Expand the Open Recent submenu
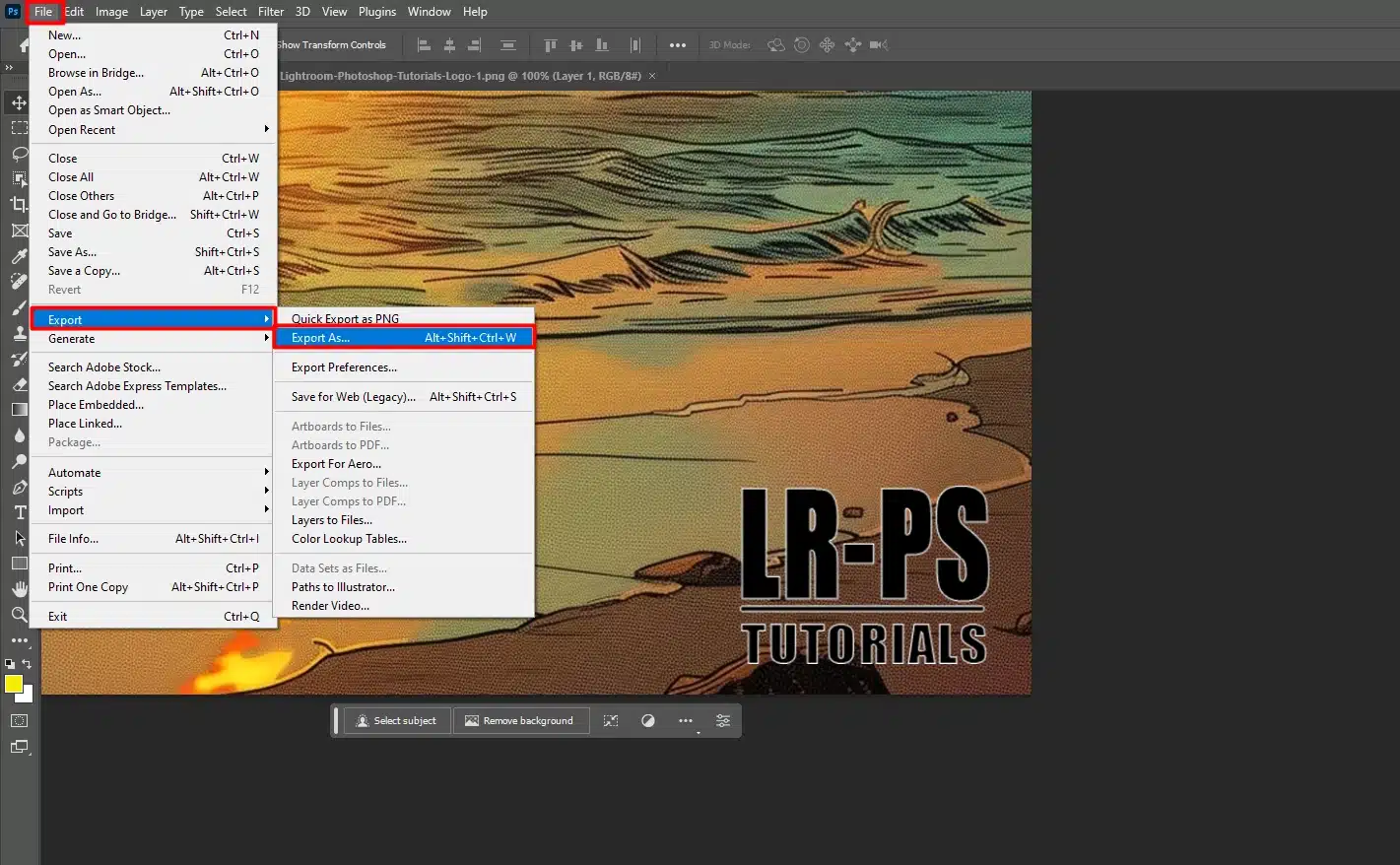1400x865 pixels. coord(154,130)
